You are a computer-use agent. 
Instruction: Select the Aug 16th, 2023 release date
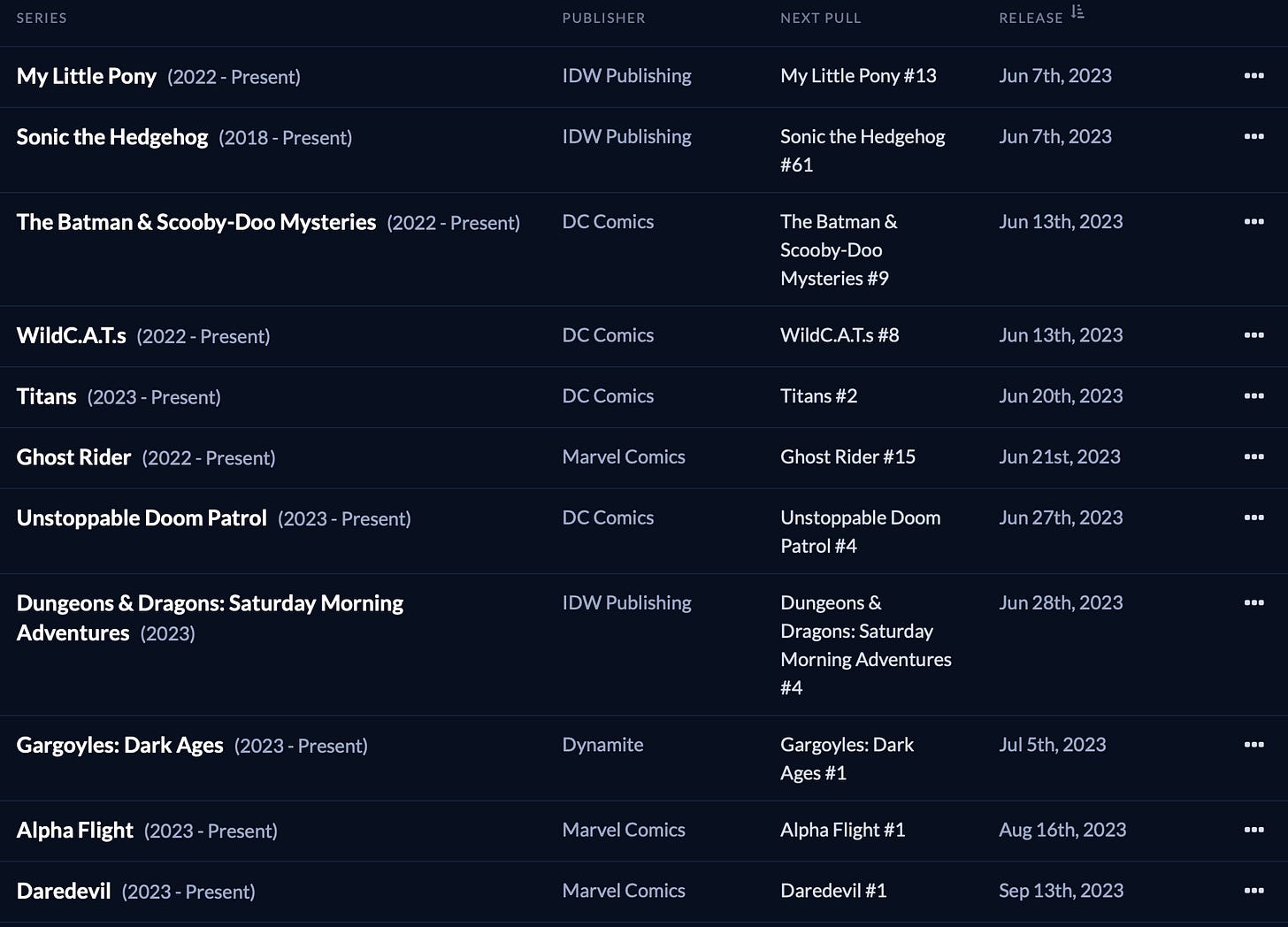(1062, 830)
